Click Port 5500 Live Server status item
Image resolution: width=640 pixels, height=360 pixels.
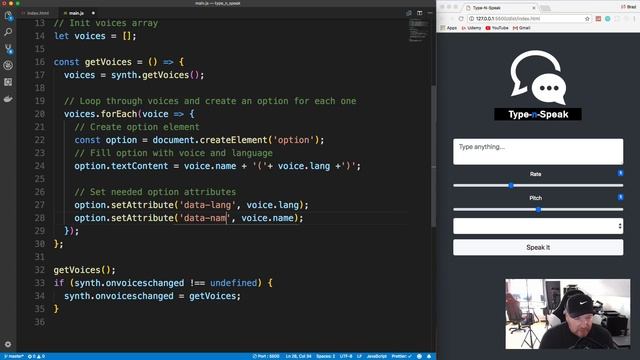click(266, 356)
